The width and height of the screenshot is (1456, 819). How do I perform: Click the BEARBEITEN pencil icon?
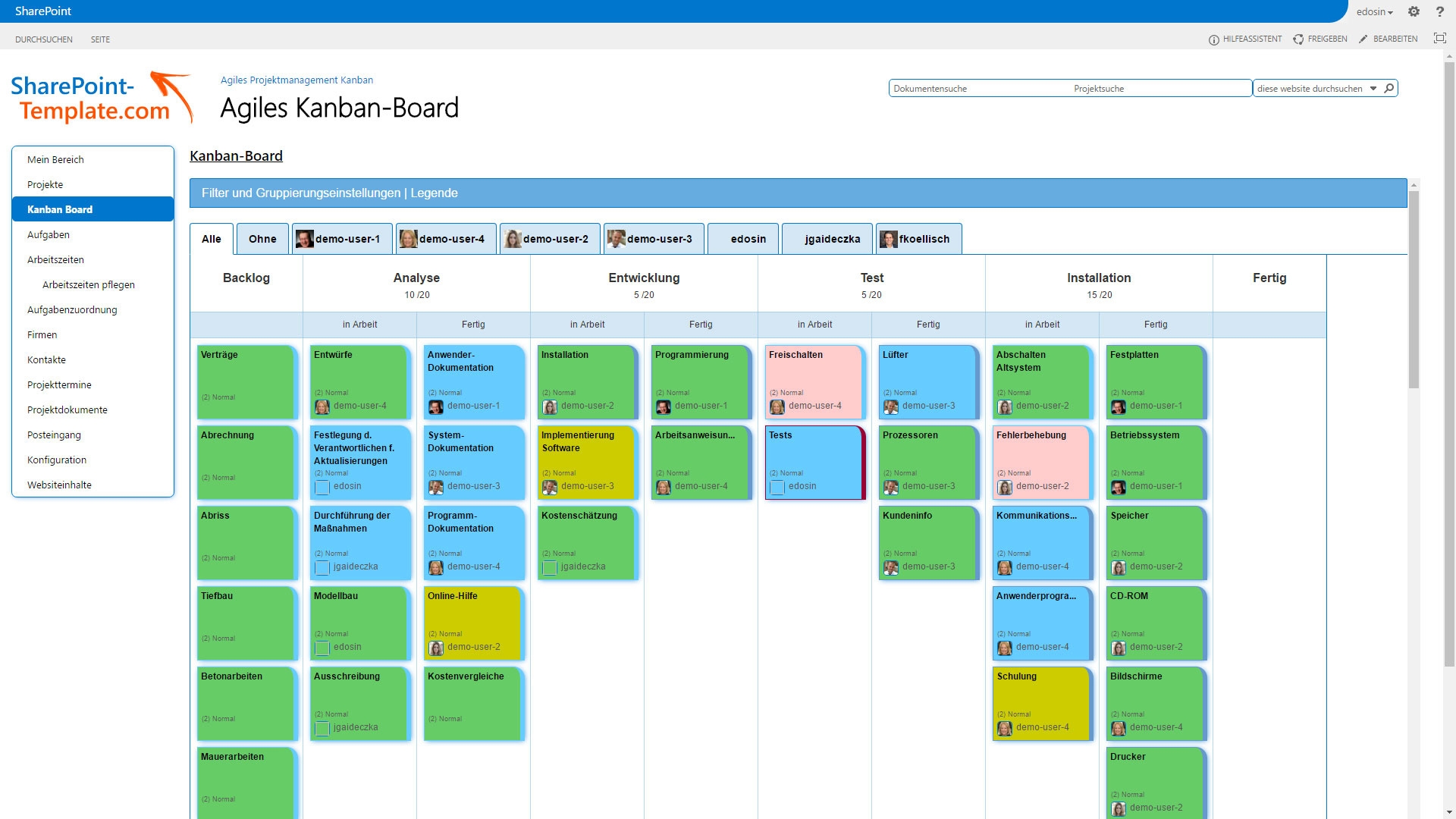pyautogui.click(x=1363, y=39)
